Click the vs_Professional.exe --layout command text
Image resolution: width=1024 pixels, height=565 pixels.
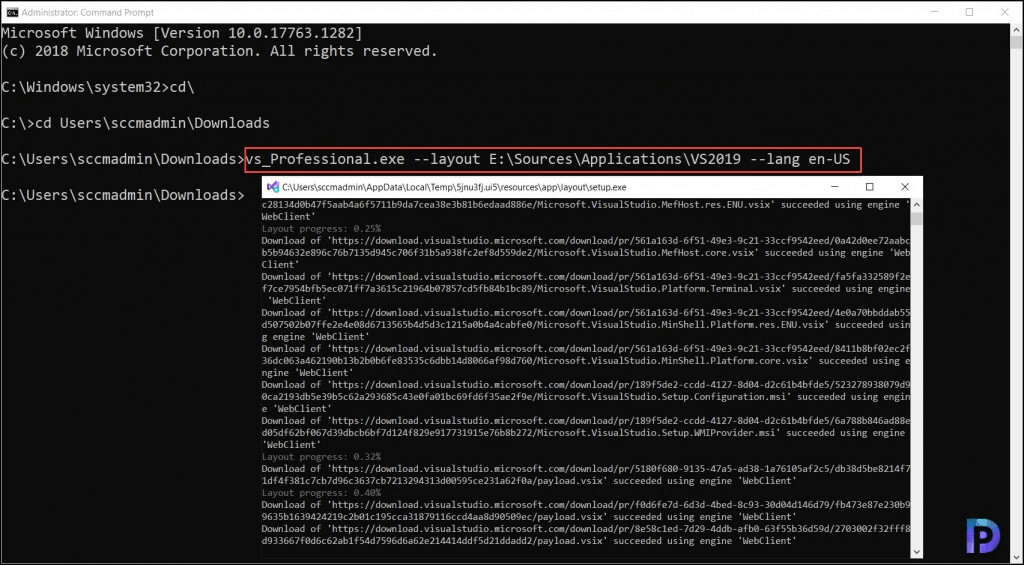click(548, 159)
